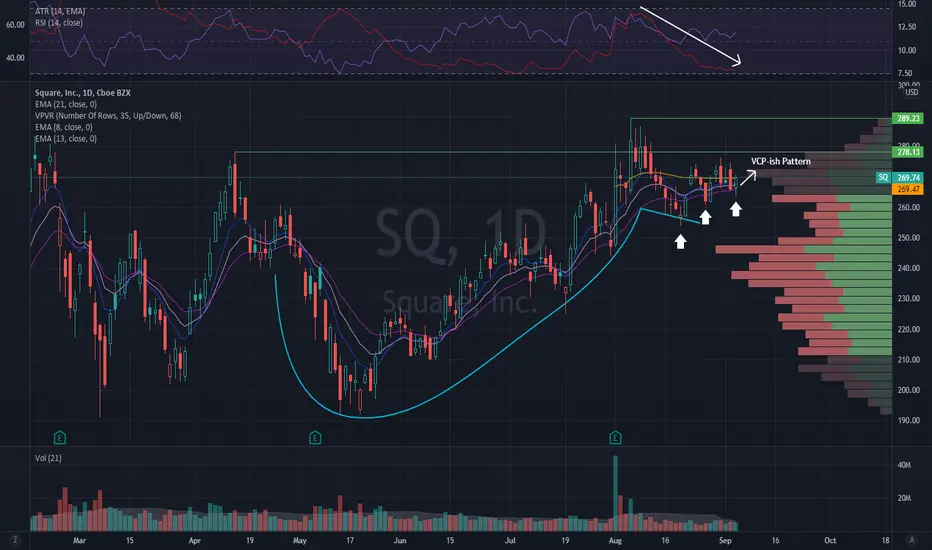Select the Vol (21) volume legend
The image size is (932, 550).
click(48, 458)
